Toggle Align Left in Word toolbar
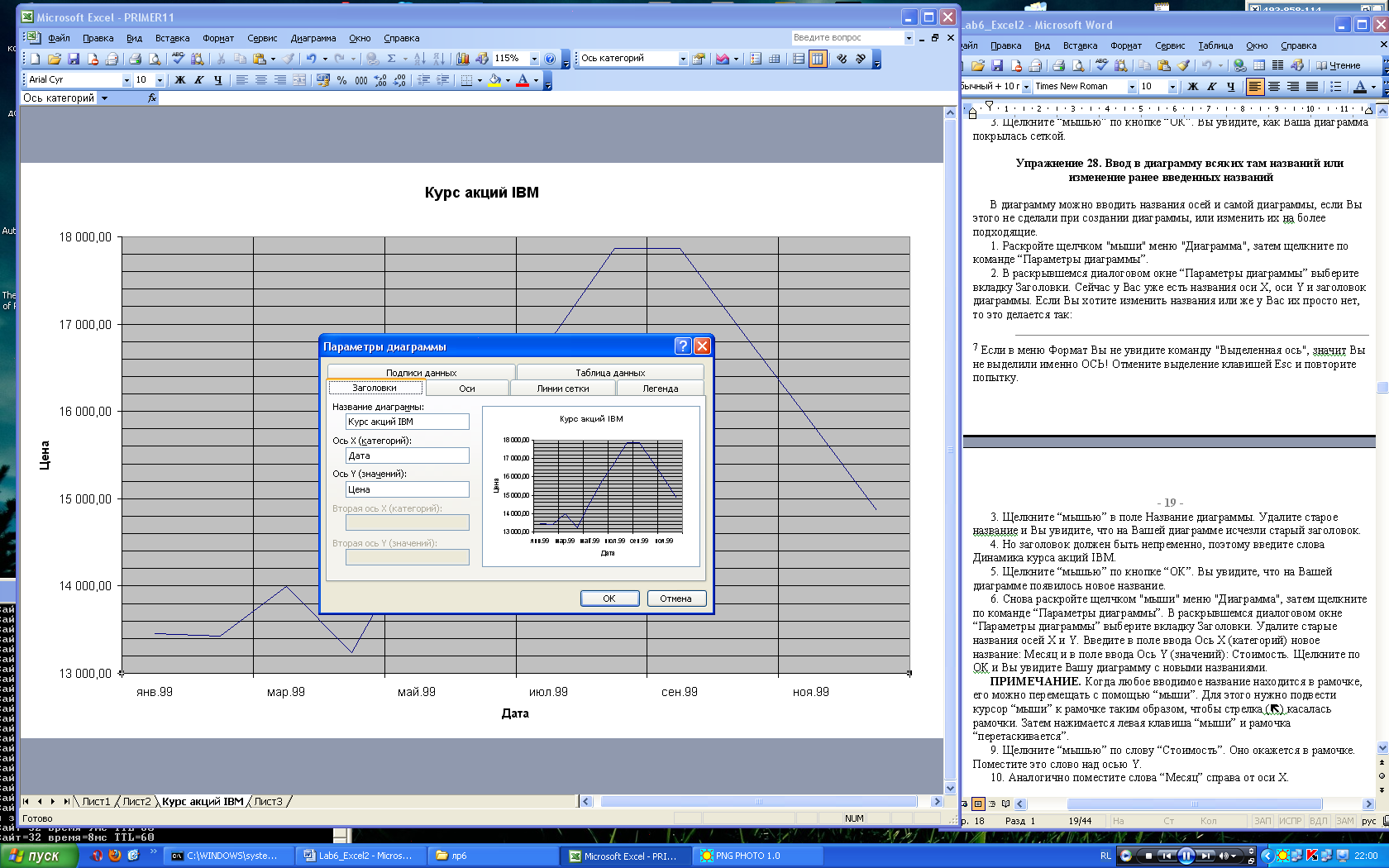 [x=1255, y=86]
